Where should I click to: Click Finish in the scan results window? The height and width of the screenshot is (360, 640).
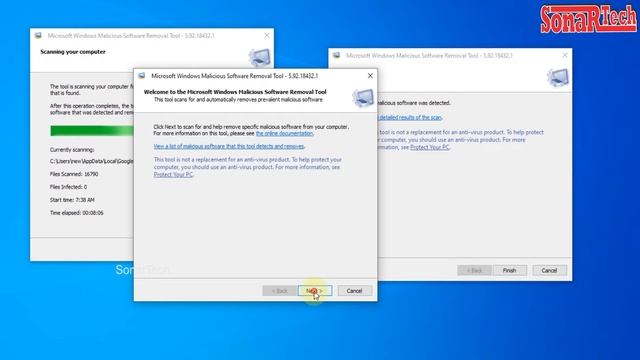pyautogui.click(x=509, y=270)
